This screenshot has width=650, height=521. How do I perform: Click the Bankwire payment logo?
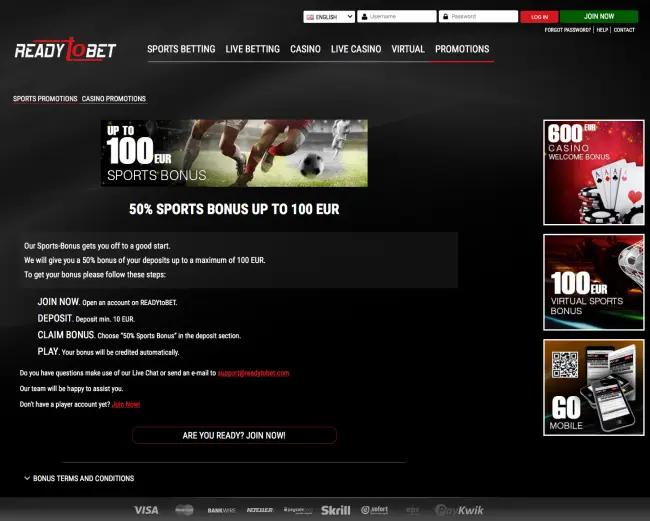[221, 510]
